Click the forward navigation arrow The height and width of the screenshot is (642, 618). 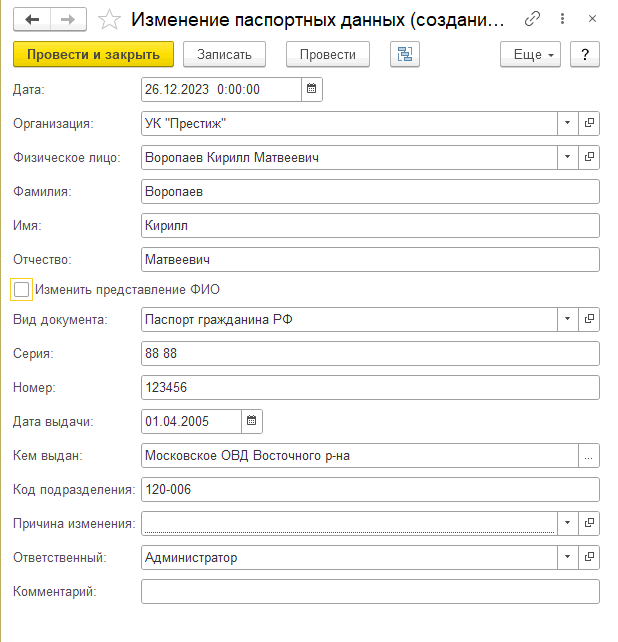click(x=68, y=19)
